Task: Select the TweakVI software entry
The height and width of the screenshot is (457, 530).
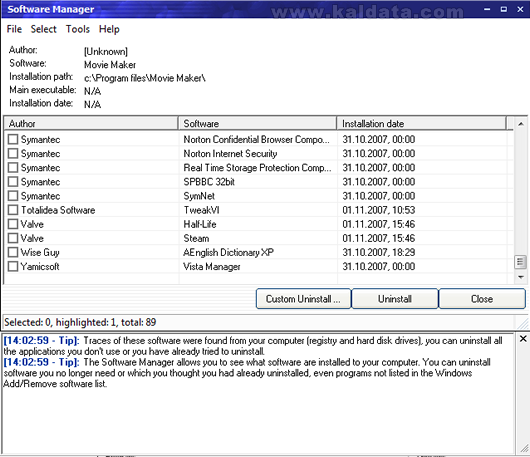Action: coord(201,210)
